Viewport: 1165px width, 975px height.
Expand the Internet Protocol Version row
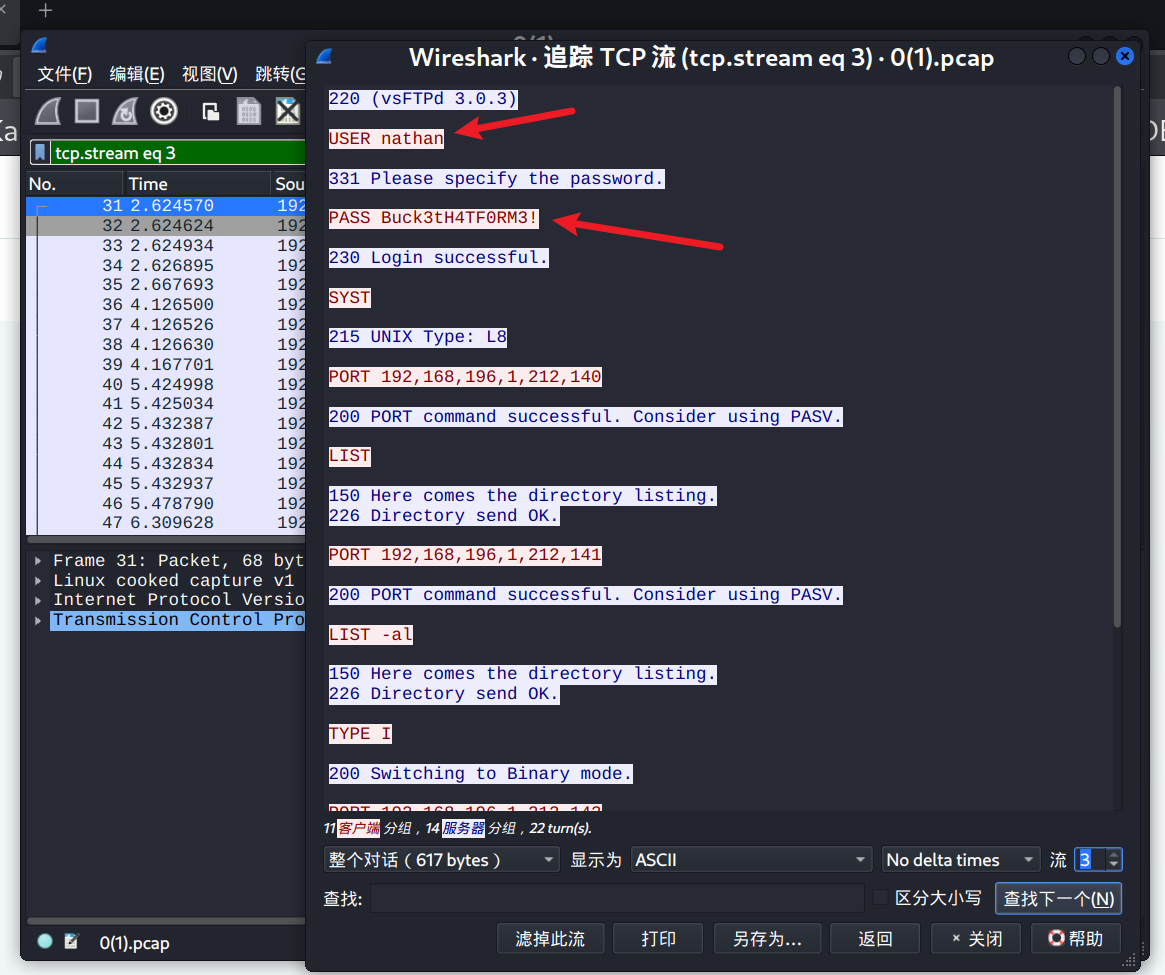coord(38,600)
